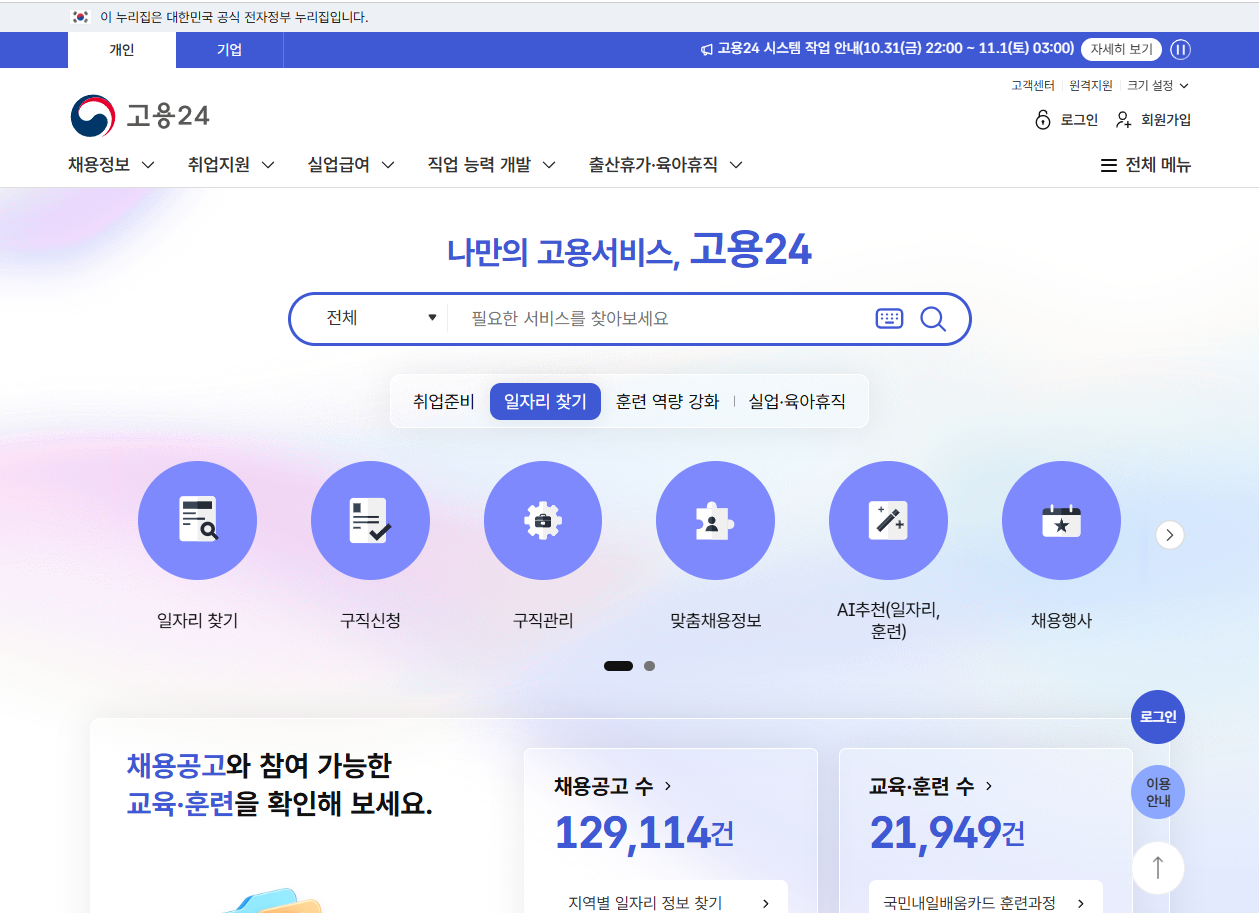Open the 고객센터 link
Screen dimensions: 1259x913
coord(1035,86)
